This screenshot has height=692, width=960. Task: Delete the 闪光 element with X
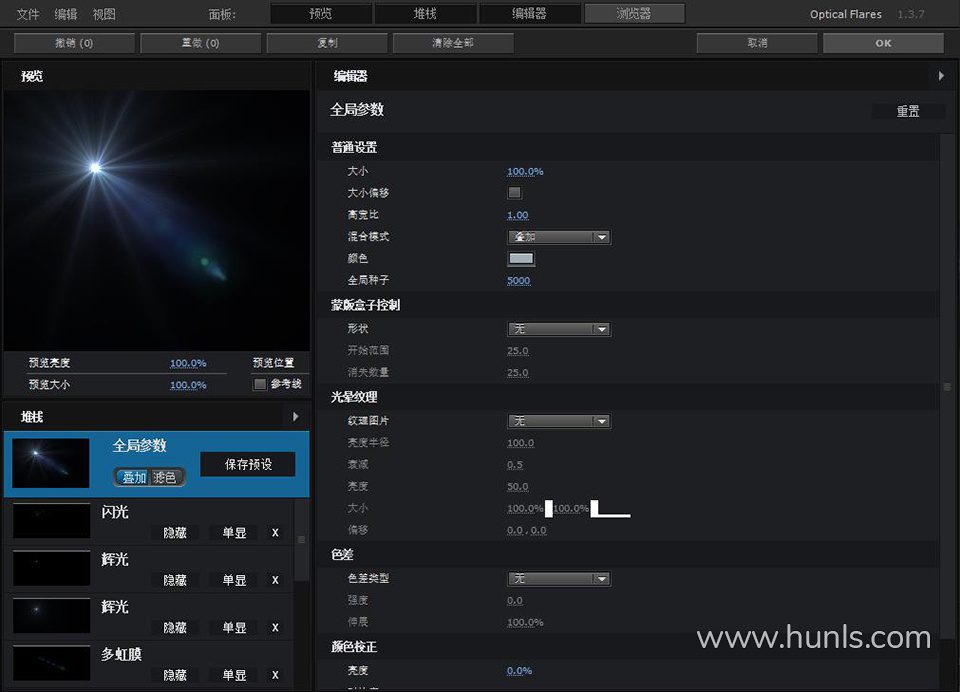pyautogui.click(x=276, y=533)
